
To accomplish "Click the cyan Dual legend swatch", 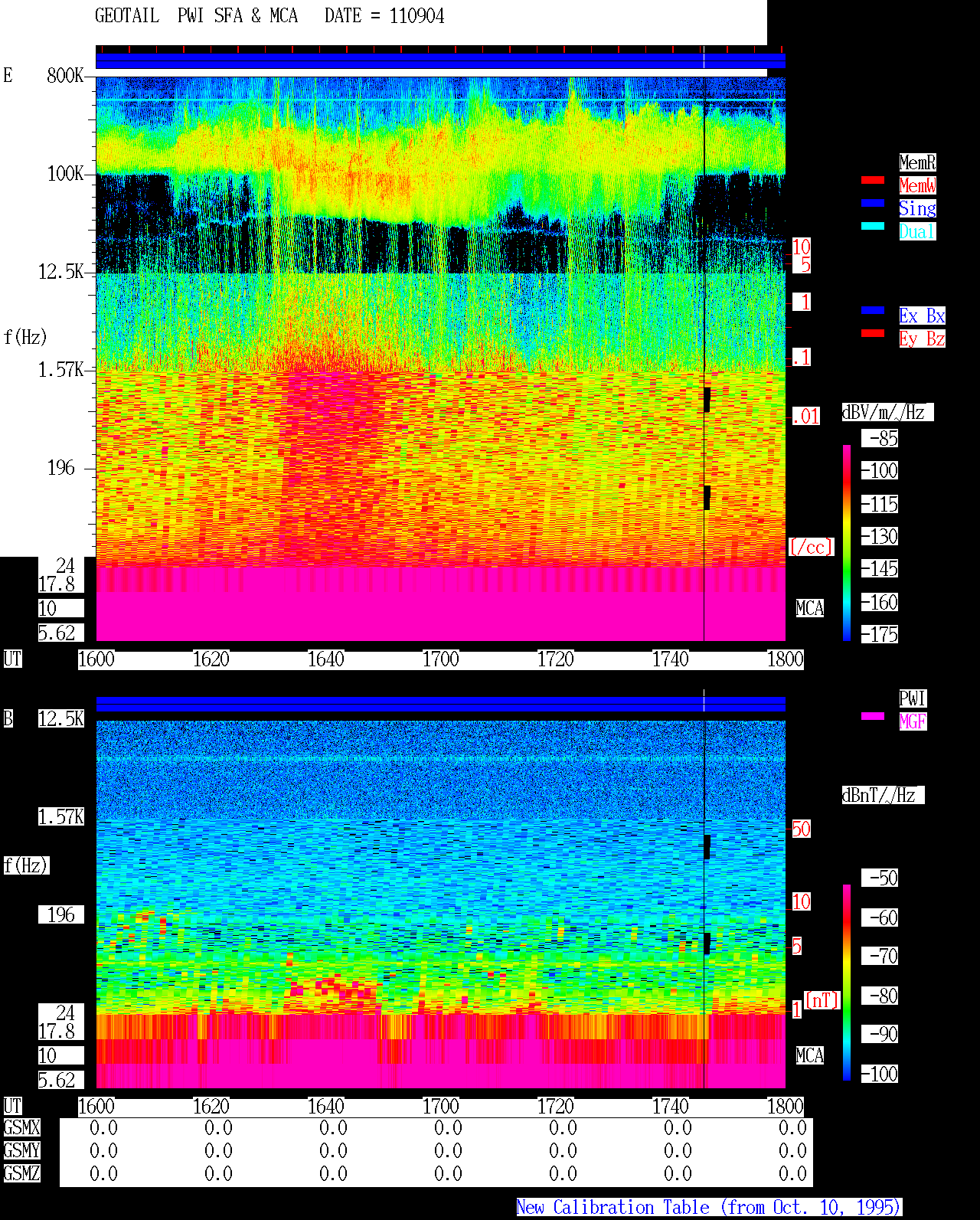I will [873, 226].
